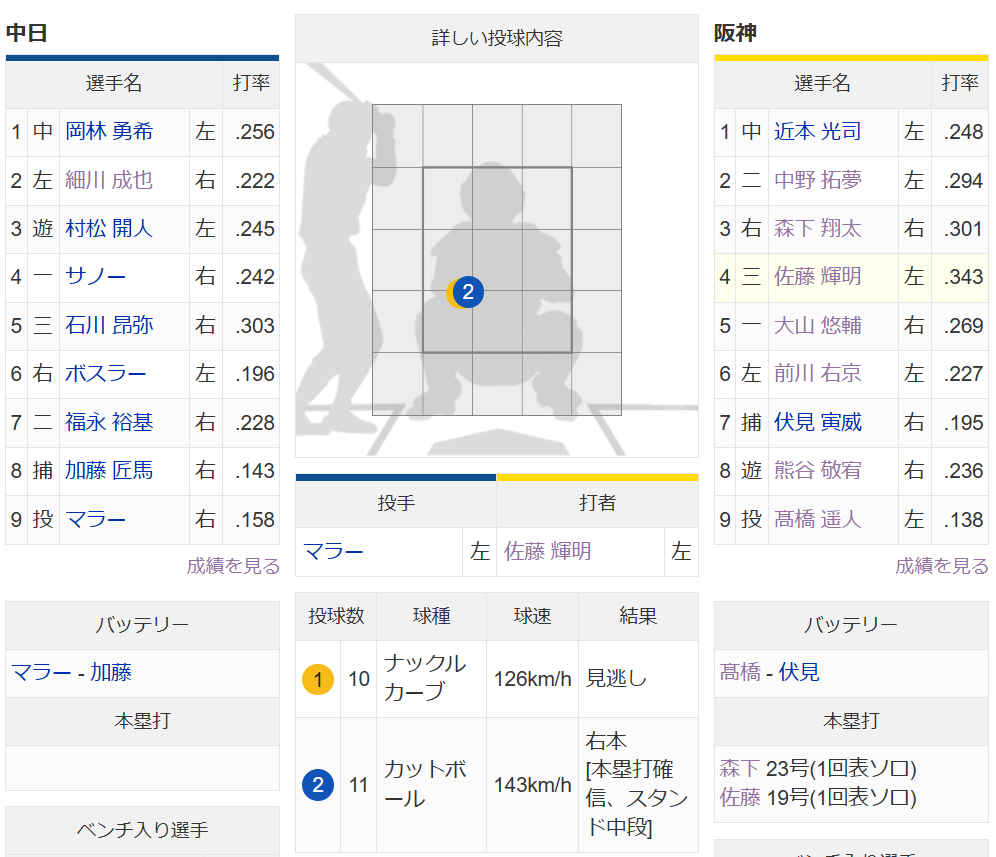Click 髙橋 in Hanshin battery section

click(x=740, y=672)
